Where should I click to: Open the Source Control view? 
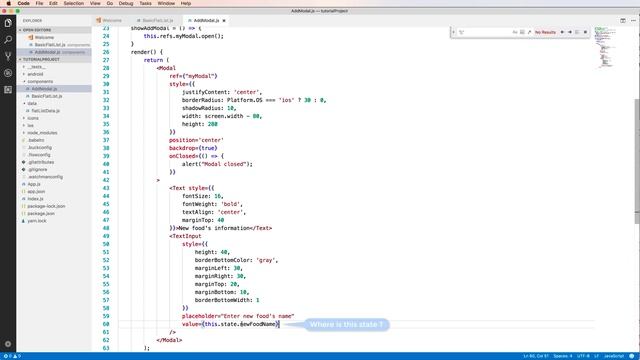point(8,56)
